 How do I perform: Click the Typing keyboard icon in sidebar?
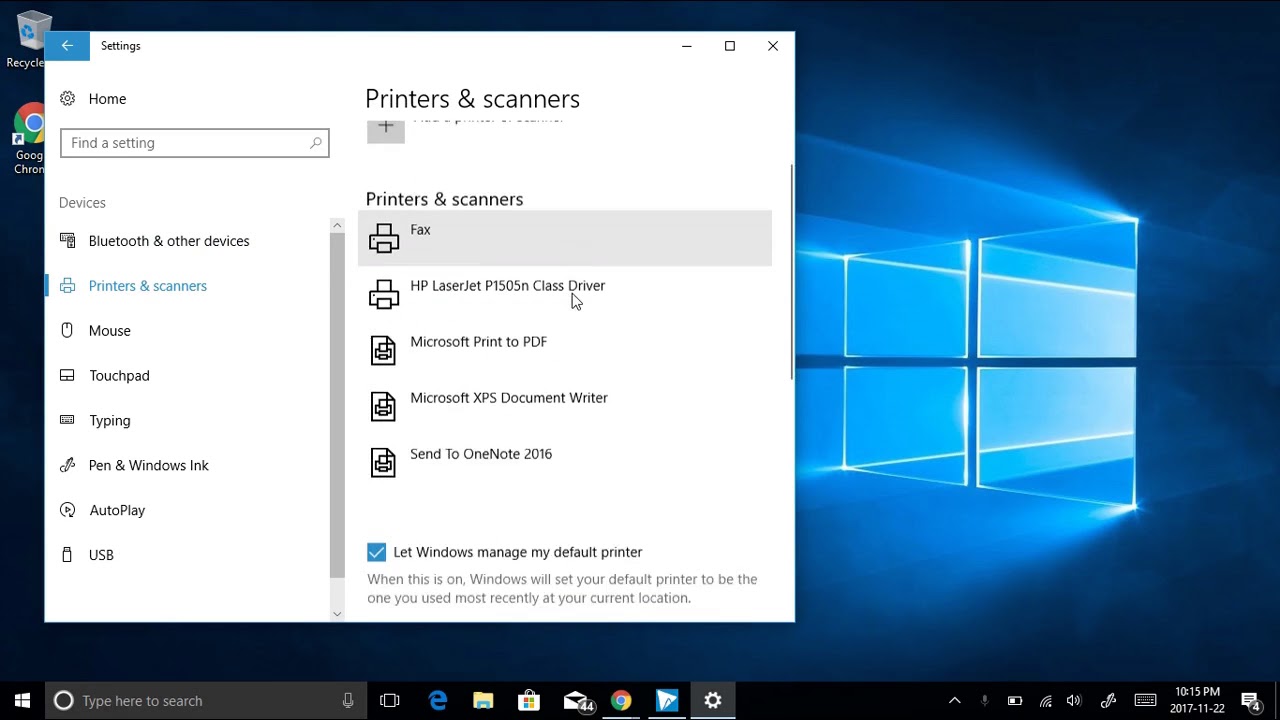click(x=67, y=420)
